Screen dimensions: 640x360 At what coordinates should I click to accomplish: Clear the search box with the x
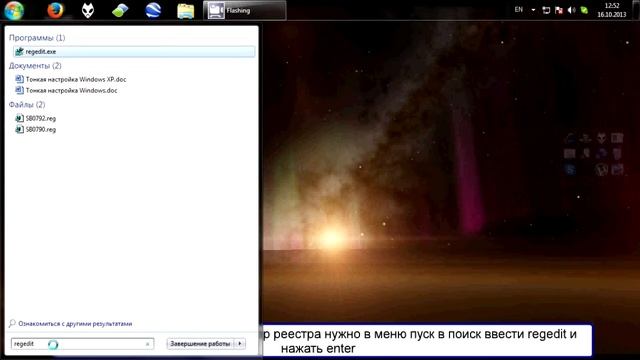pyautogui.click(x=147, y=344)
